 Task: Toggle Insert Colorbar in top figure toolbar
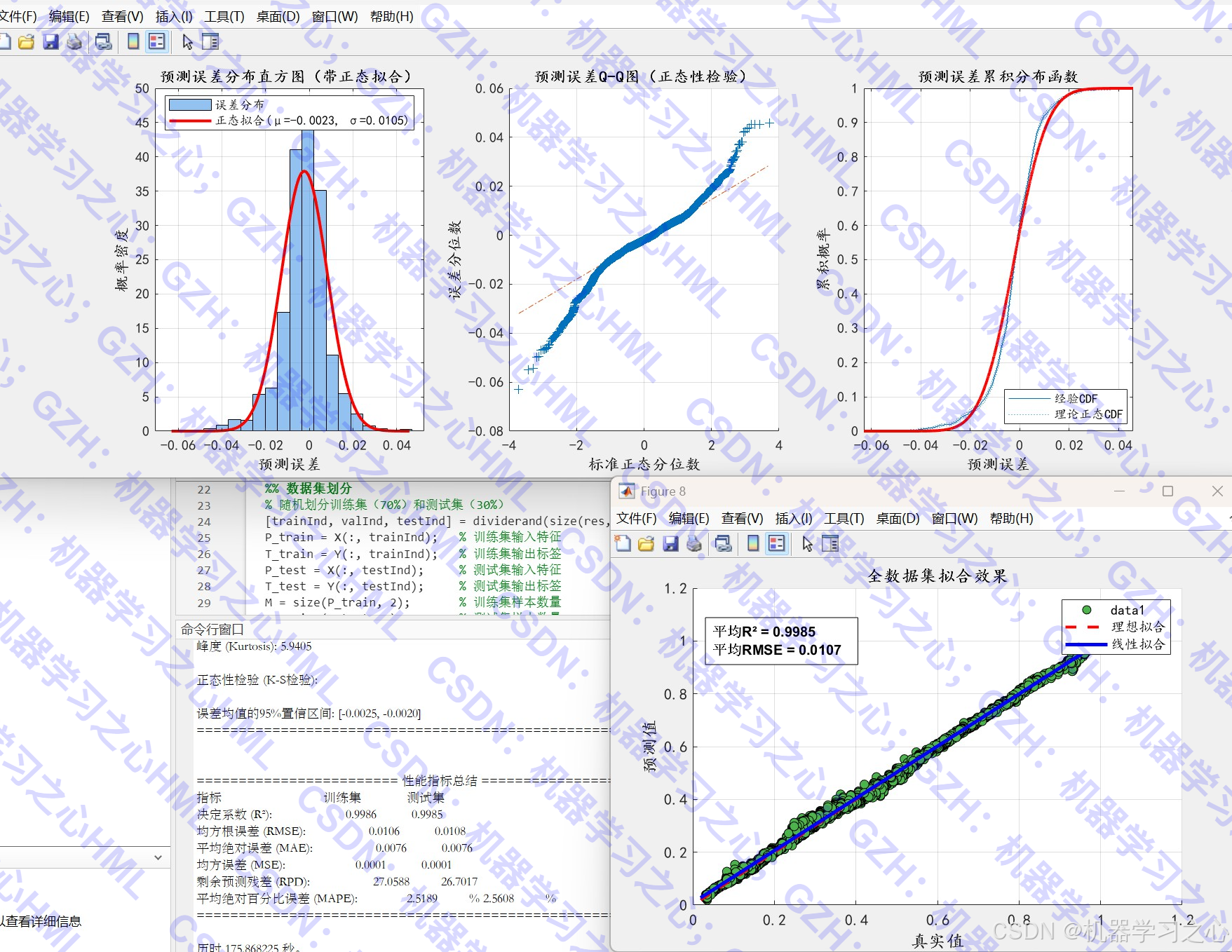pyautogui.click(x=133, y=42)
